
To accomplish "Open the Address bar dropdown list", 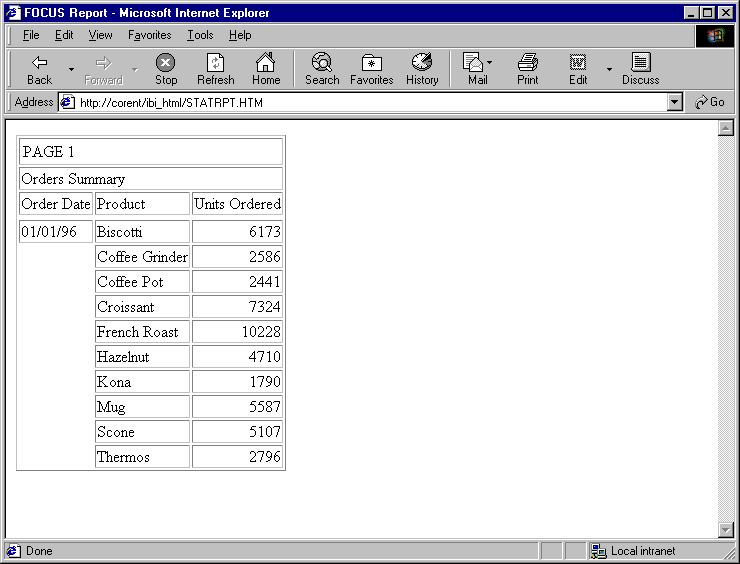I will click(x=675, y=102).
